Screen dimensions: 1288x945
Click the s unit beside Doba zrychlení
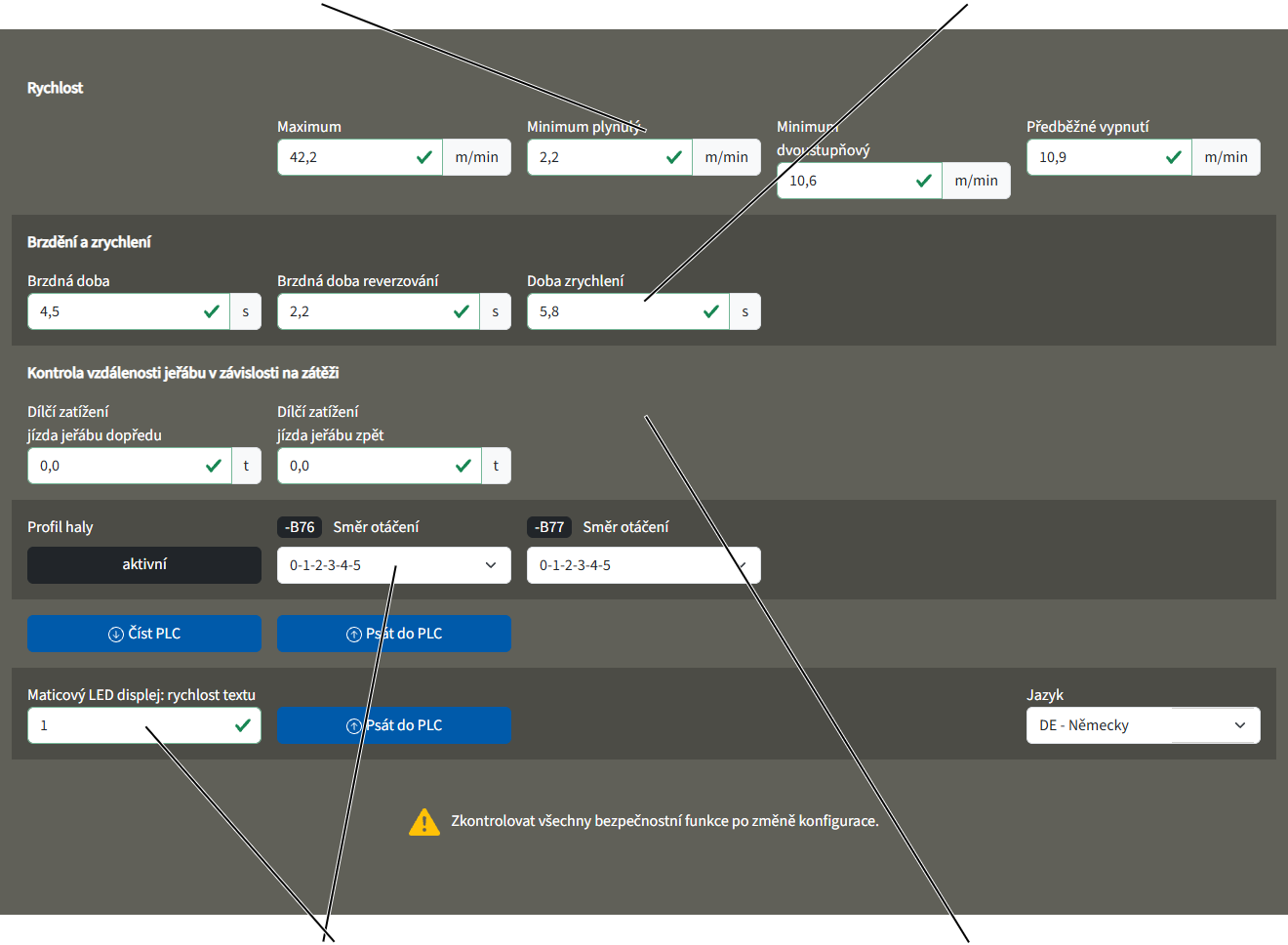745,311
